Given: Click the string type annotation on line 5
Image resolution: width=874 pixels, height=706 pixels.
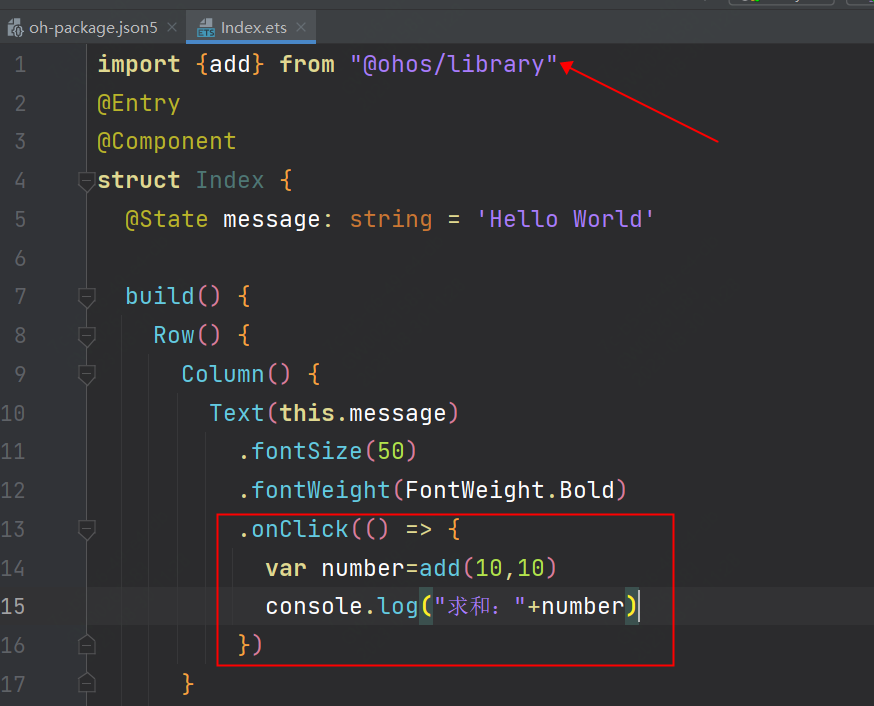Looking at the screenshot, I should [391, 220].
